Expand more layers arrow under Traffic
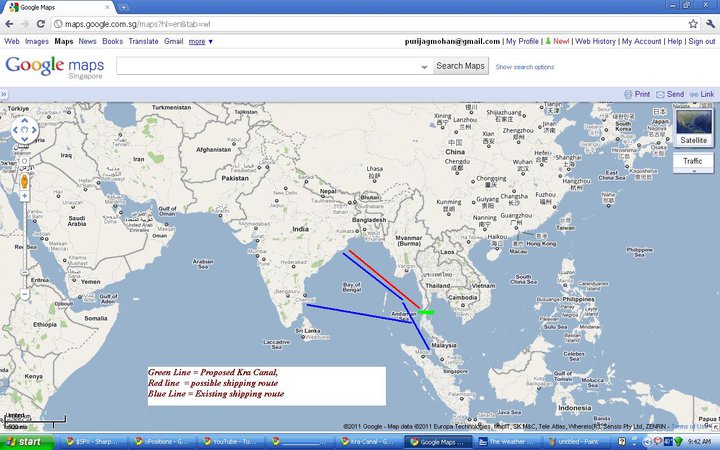The width and height of the screenshot is (720, 450). click(693, 171)
